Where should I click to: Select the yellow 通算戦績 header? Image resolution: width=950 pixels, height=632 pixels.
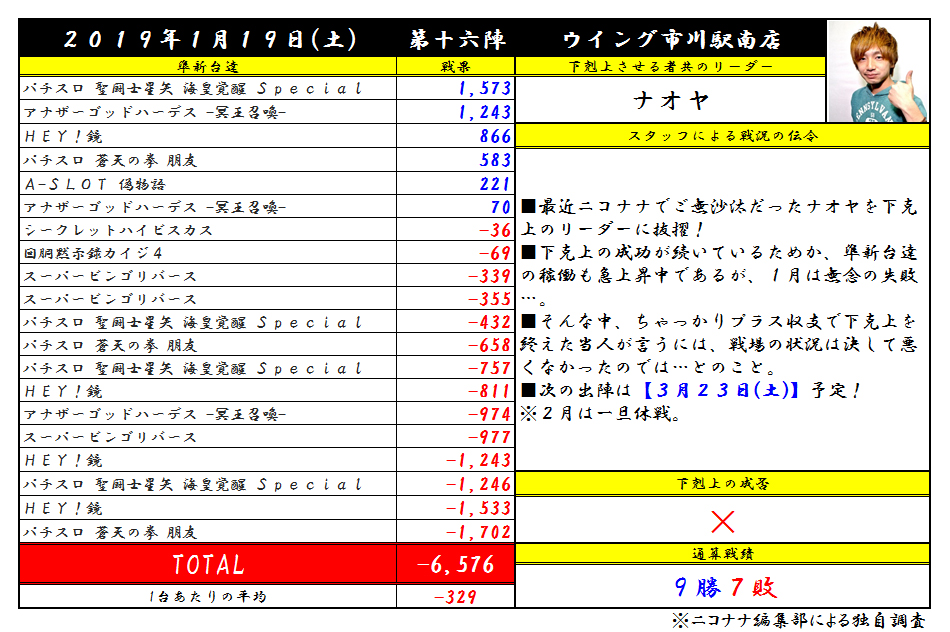pyautogui.click(x=722, y=554)
